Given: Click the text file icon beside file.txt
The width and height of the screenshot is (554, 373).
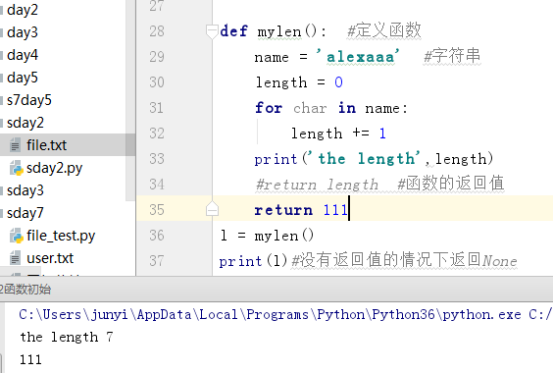Looking at the screenshot, I should click(15, 145).
